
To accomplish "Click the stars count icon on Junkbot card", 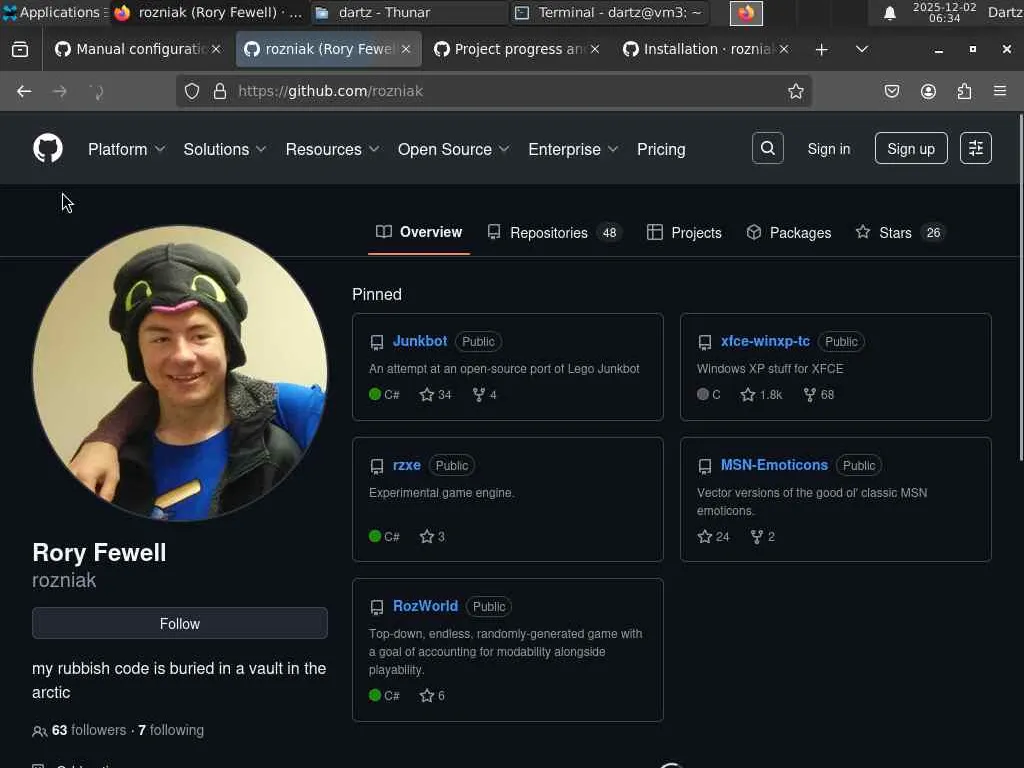I will [426, 394].
